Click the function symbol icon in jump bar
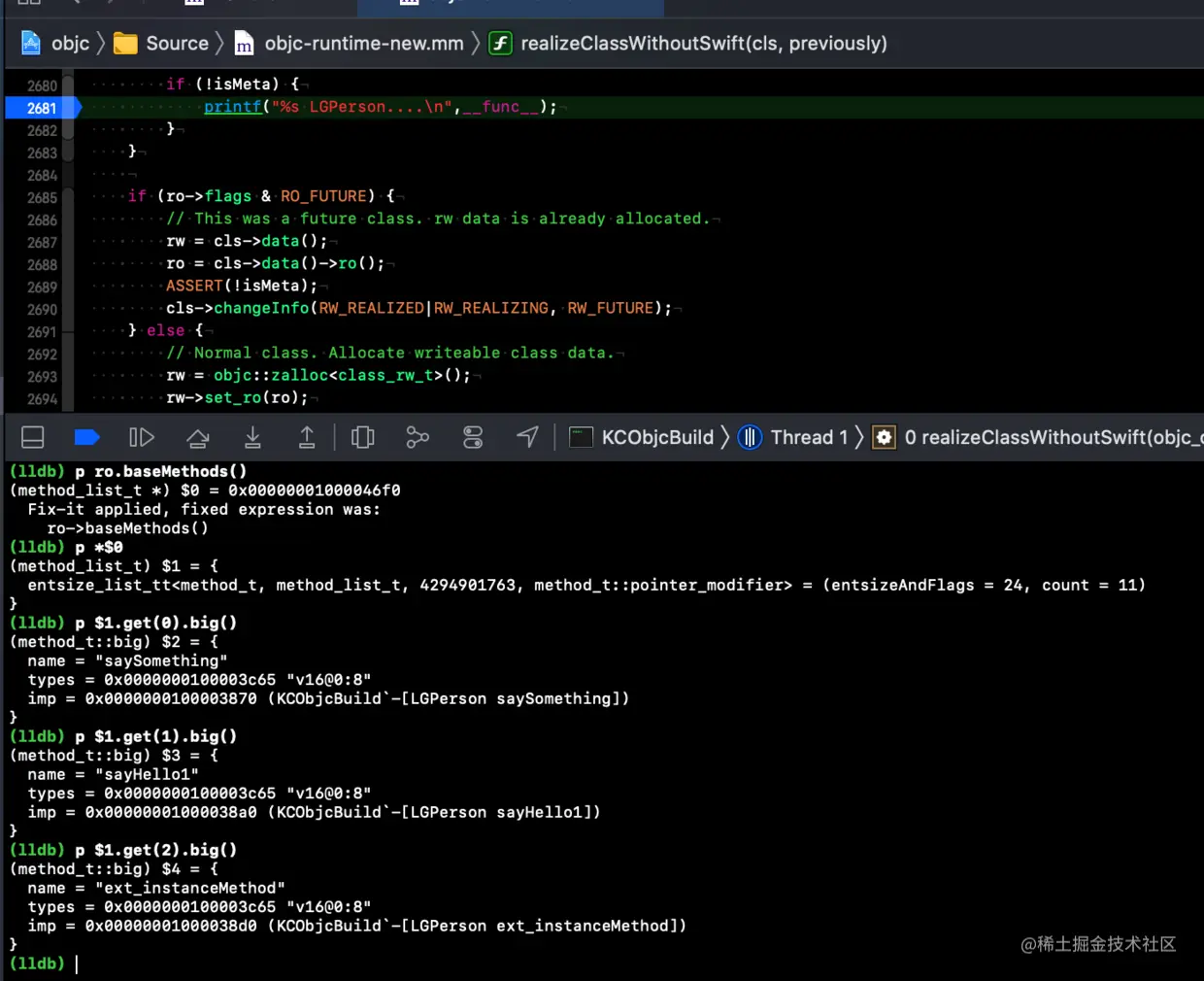Image resolution: width=1204 pixels, height=981 pixels. (500, 43)
